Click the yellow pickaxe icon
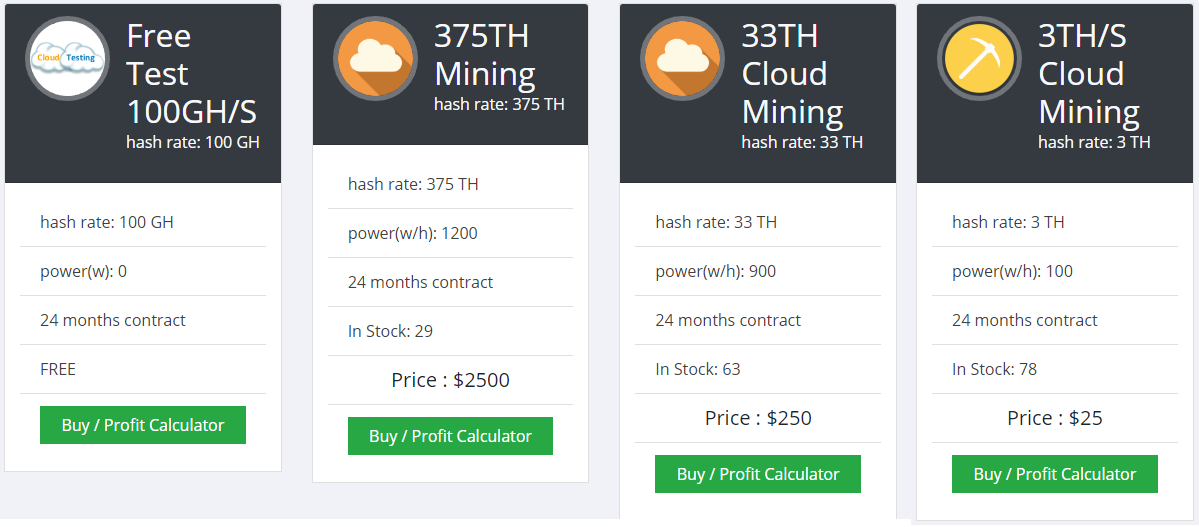The image size is (1199, 527). (x=980, y=58)
